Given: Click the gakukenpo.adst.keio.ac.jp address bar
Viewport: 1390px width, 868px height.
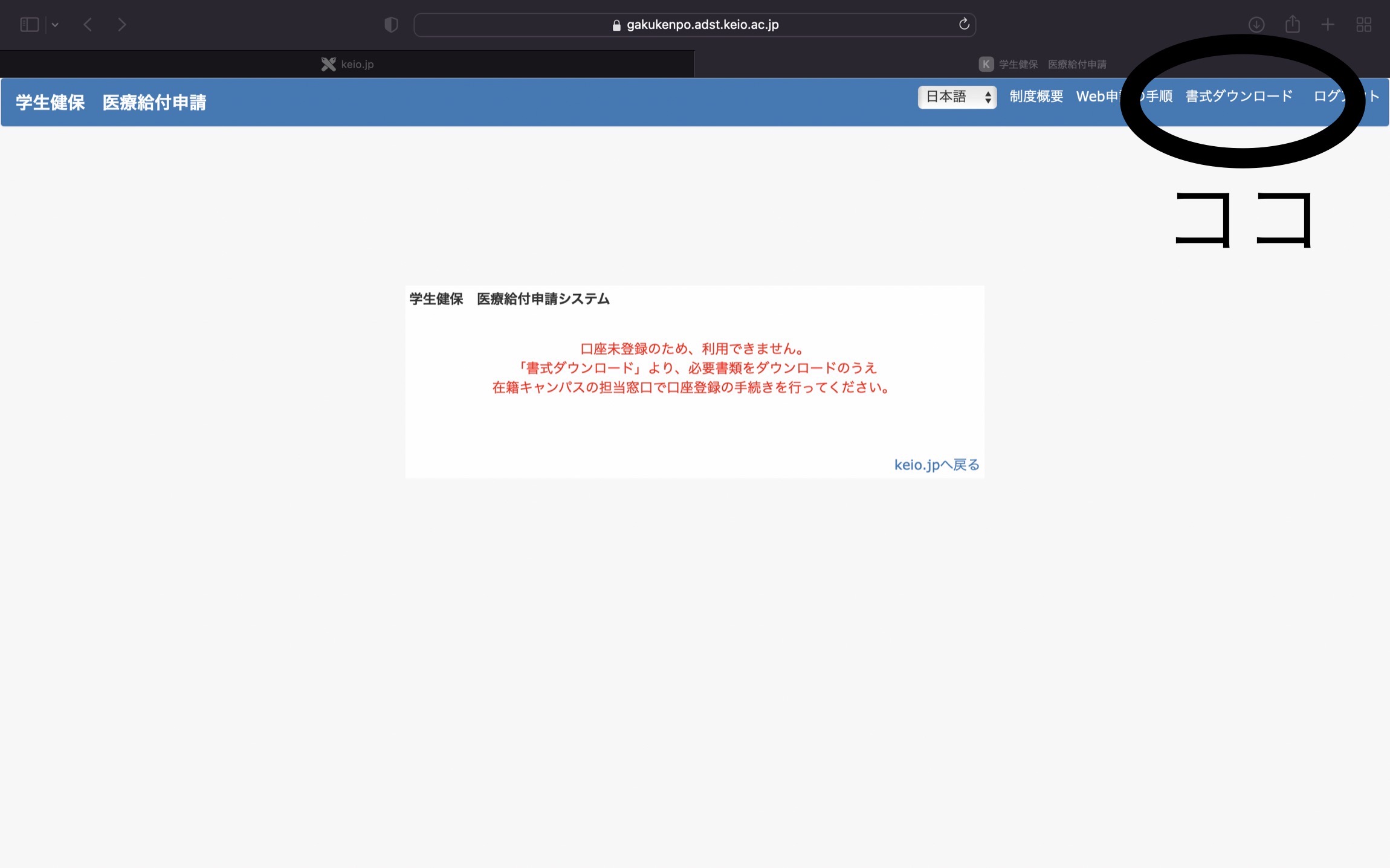Looking at the screenshot, I should point(694,25).
